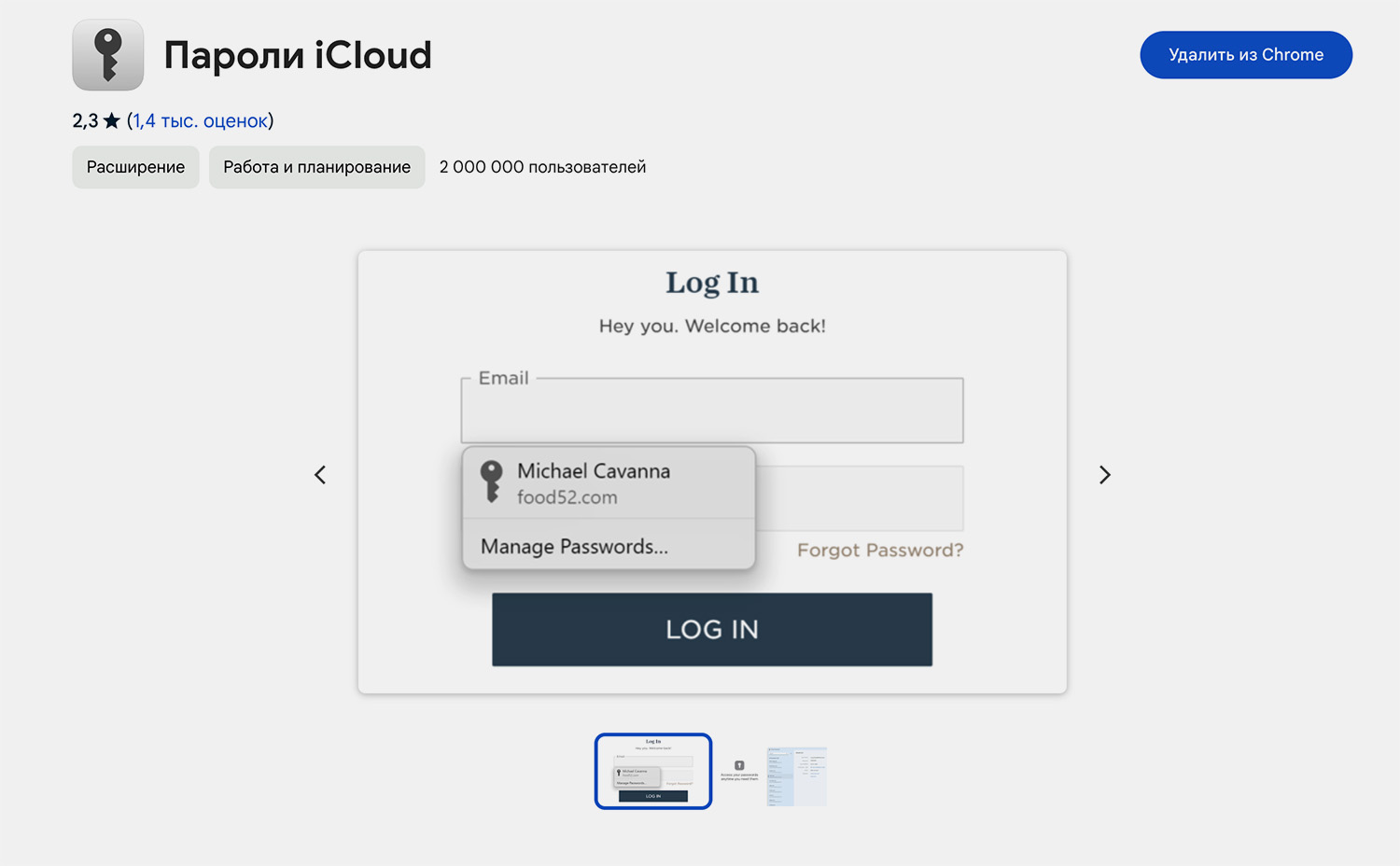Click the "2,3" rating value
Image resolution: width=1400 pixels, height=866 pixels.
tap(85, 120)
